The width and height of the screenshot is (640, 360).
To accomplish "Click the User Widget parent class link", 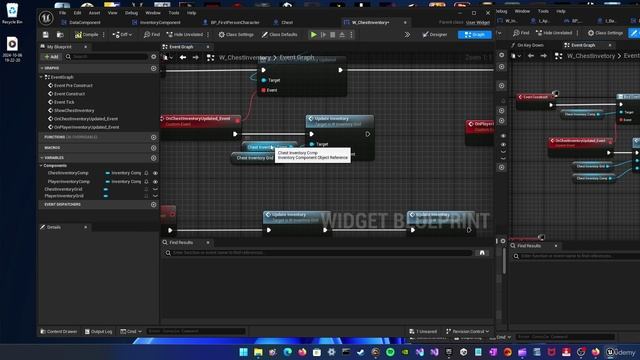I will coord(478,22).
